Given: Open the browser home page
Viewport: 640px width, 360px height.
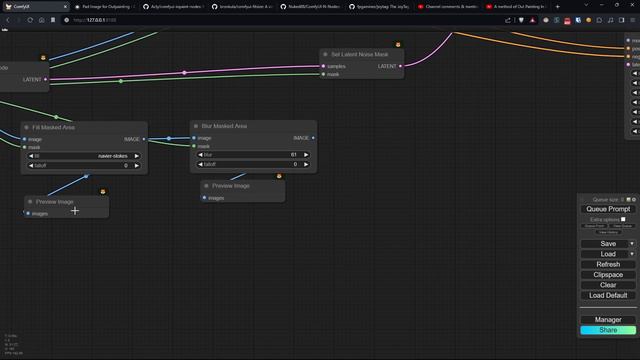Looking at the screenshot, I should tap(42, 20).
